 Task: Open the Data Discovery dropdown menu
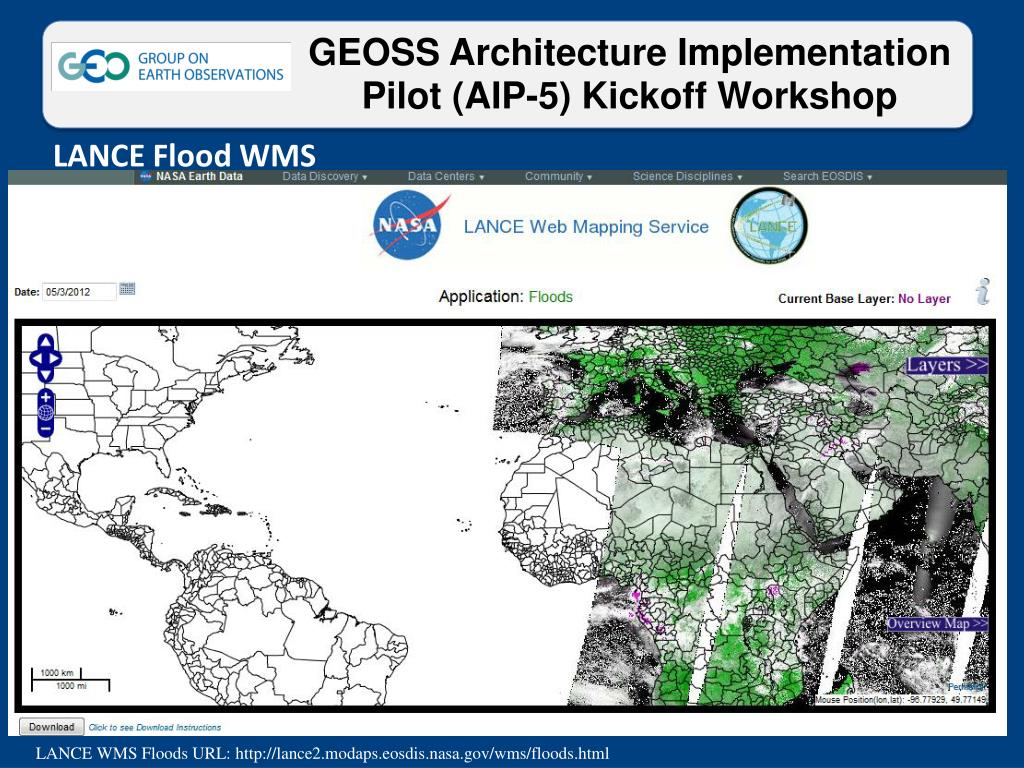pos(325,176)
